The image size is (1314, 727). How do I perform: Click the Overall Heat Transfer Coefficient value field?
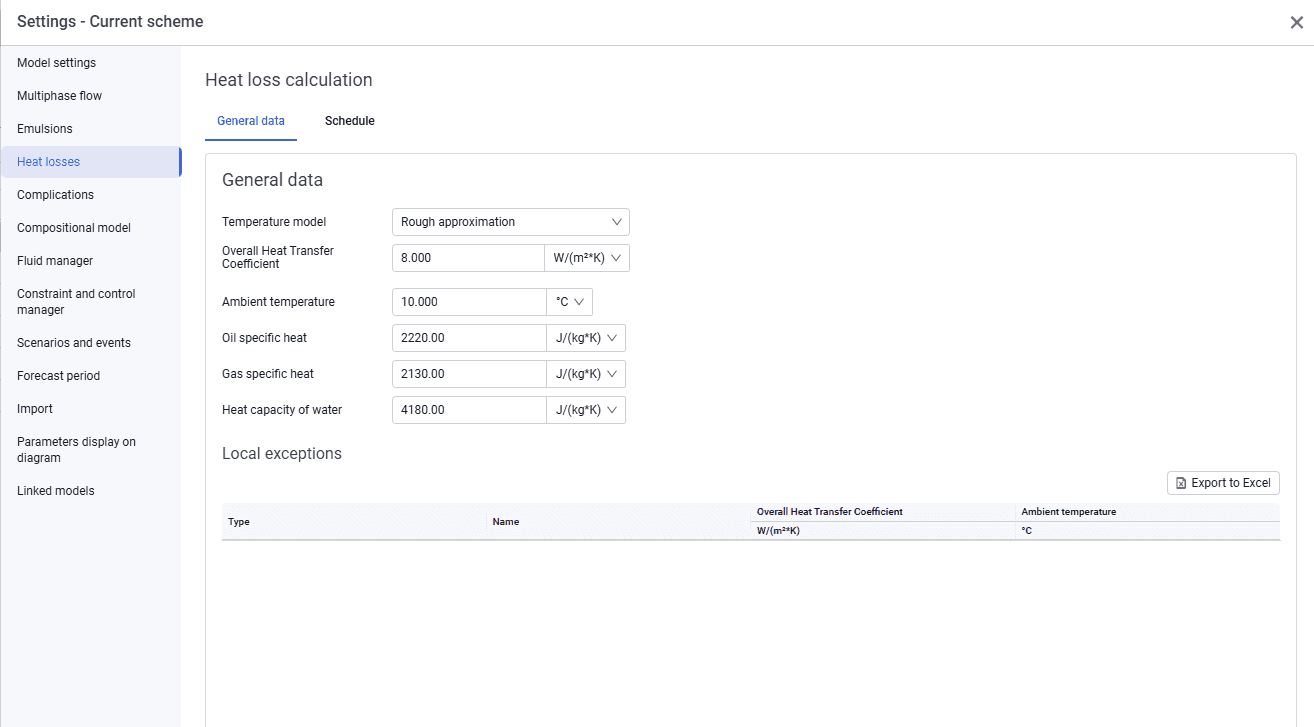tap(468, 258)
